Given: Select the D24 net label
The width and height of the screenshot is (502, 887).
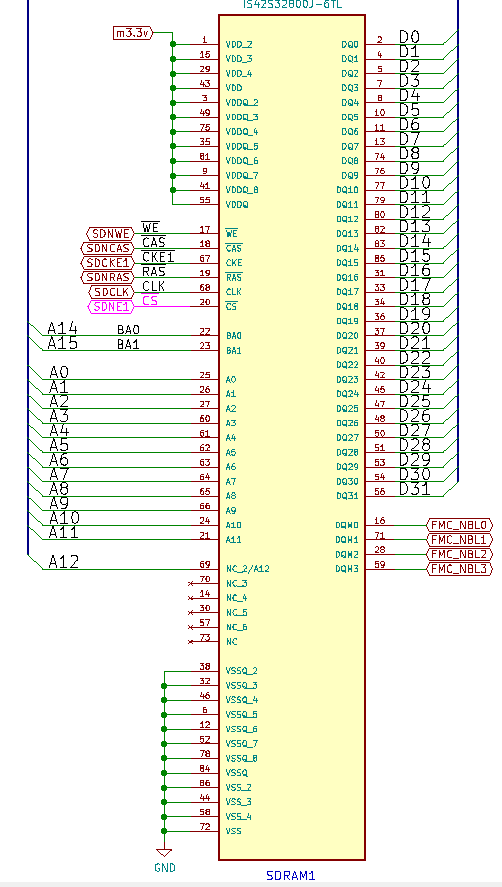Looking at the screenshot, I should pyautogui.click(x=415, y=386).
